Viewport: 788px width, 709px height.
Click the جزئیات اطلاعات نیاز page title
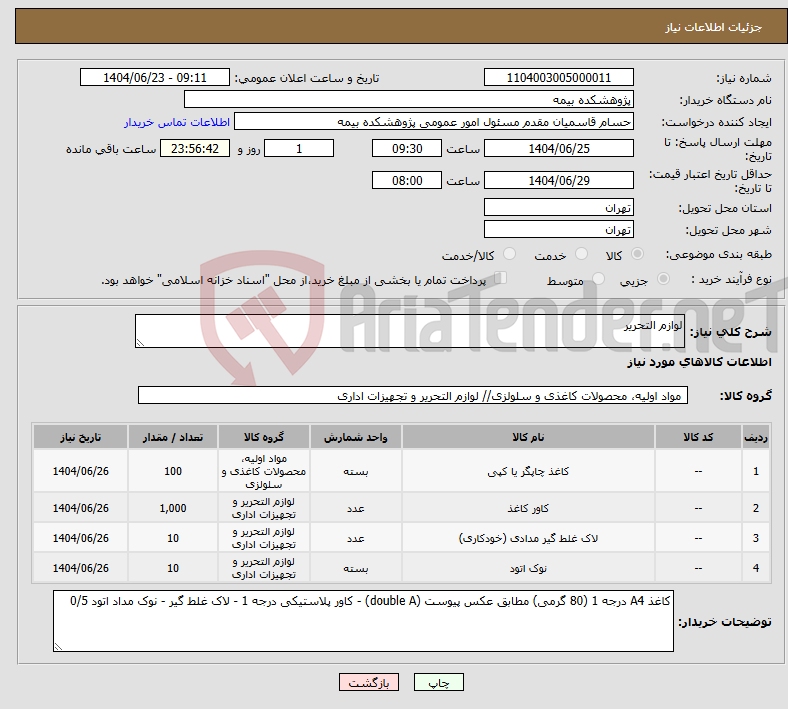(x=714, y=27)
